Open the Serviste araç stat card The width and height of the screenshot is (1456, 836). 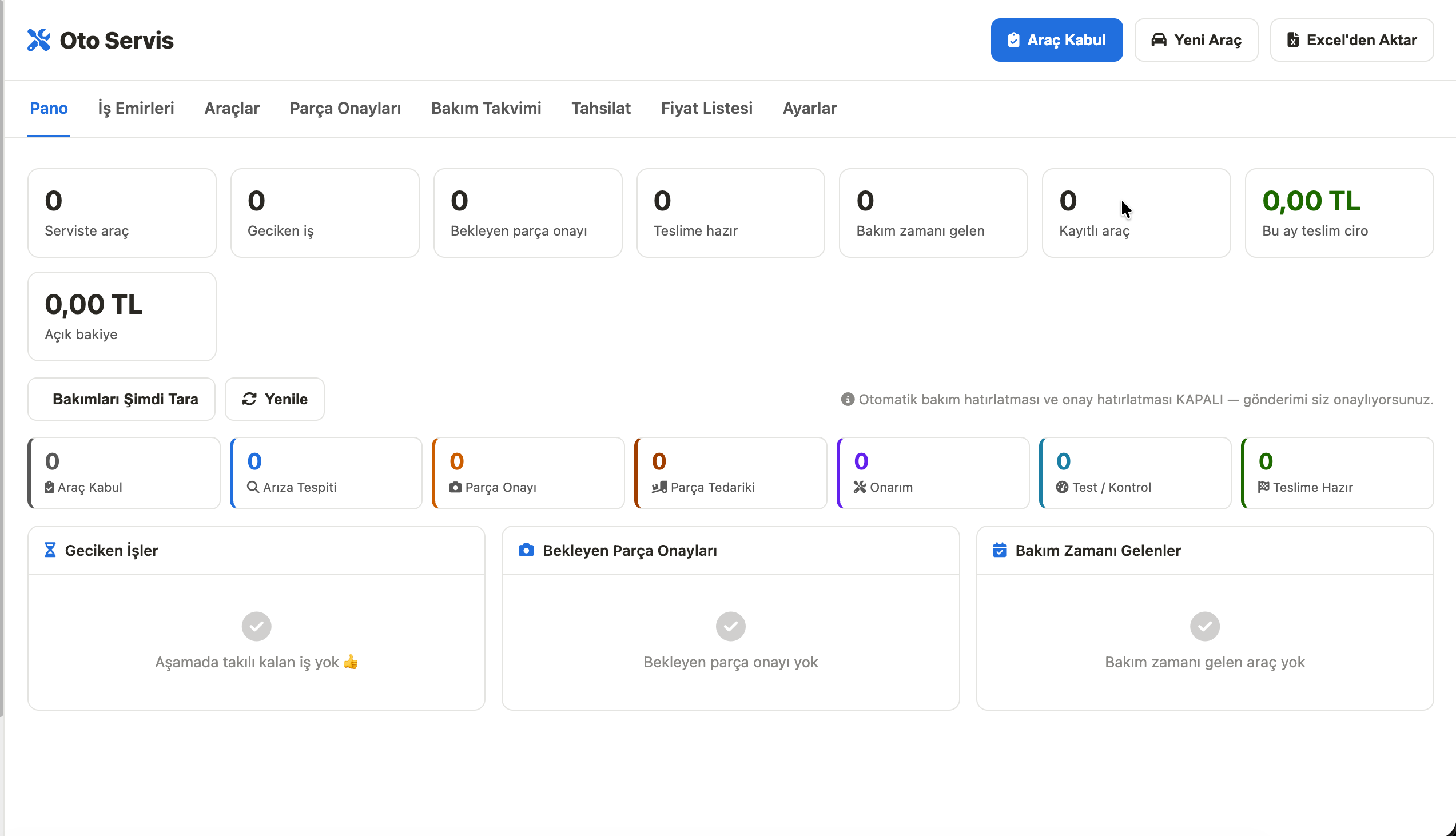(122, 213)
